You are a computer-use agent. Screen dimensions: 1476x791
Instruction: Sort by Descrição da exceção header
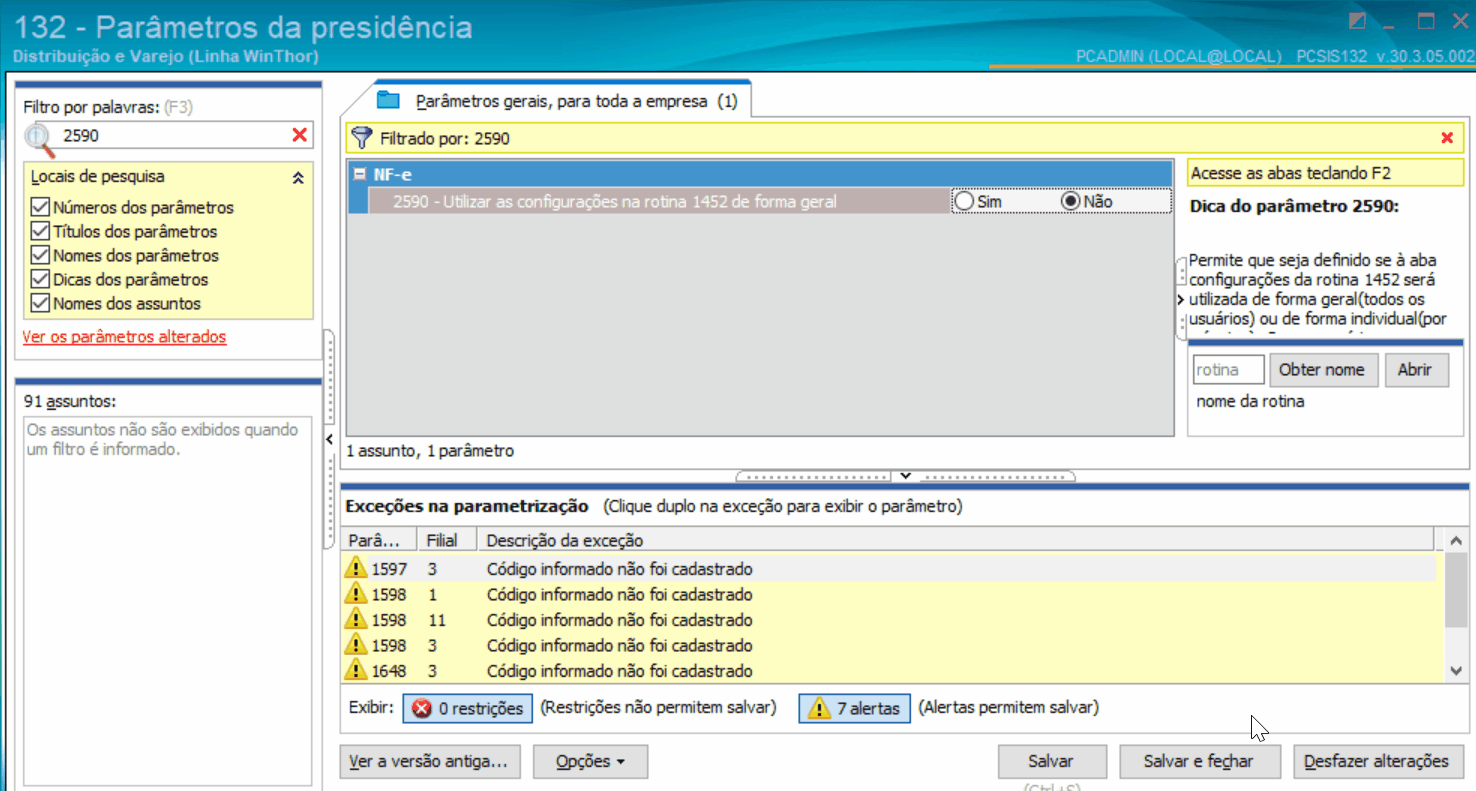pyautogui.click(x=957, y=540)
